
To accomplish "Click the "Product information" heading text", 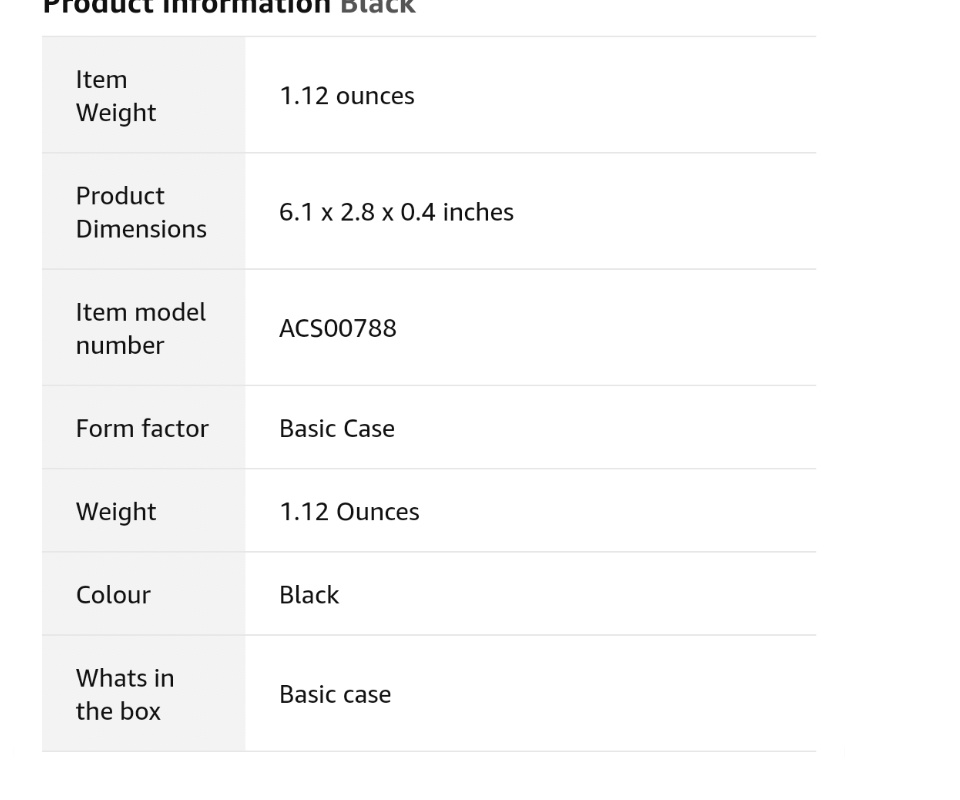I will [x=186, y=6].
